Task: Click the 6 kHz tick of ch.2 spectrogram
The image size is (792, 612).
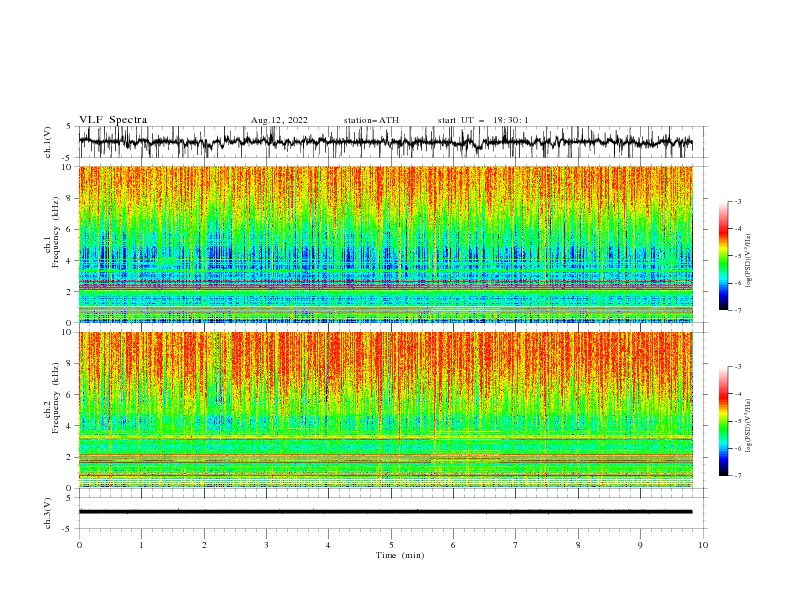Action: tap(70, 395)
